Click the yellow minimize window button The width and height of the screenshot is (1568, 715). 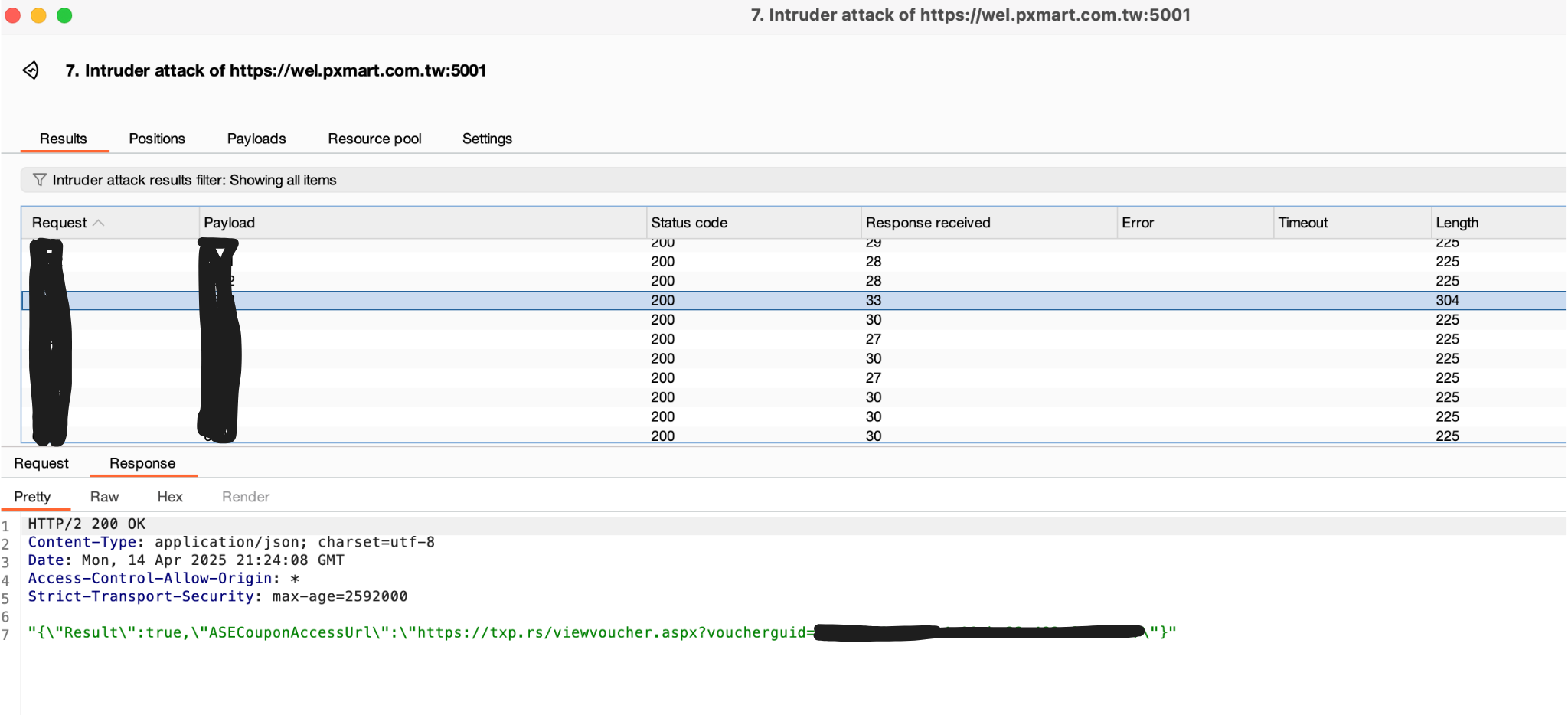38,15
